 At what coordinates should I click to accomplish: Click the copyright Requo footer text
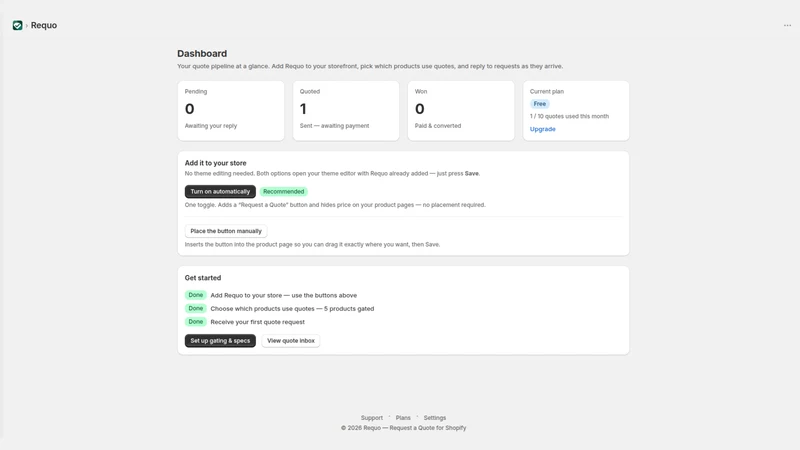tap(403, 428)
